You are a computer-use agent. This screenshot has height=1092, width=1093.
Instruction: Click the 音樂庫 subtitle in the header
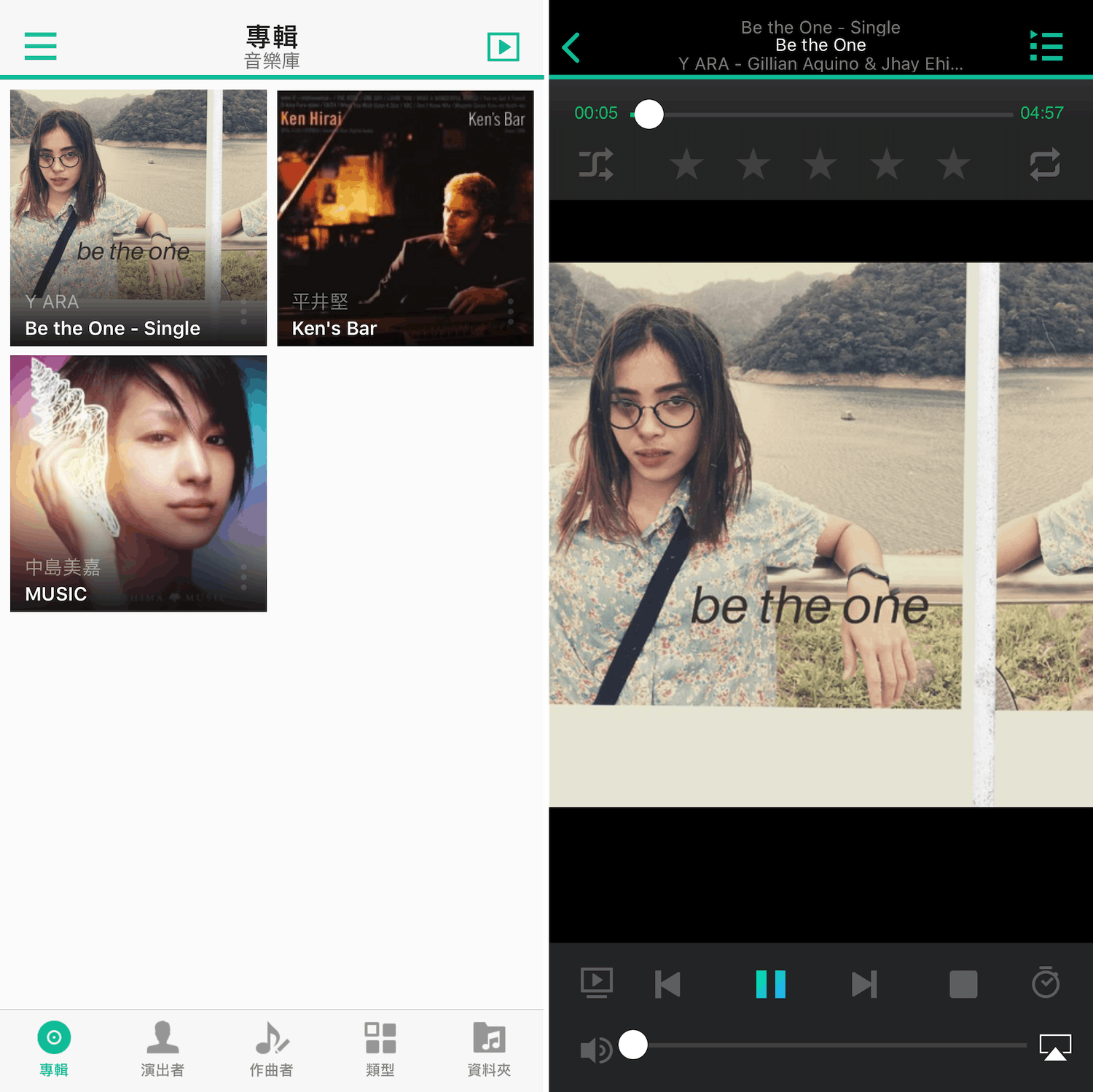[272, 61]
